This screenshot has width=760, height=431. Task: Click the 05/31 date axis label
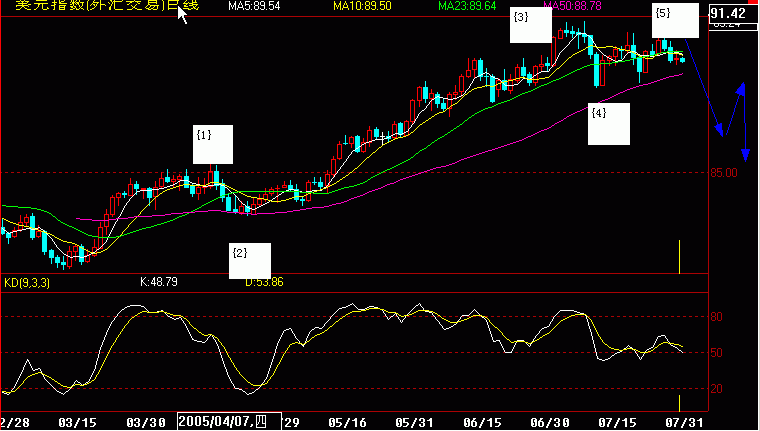point(413,422)
